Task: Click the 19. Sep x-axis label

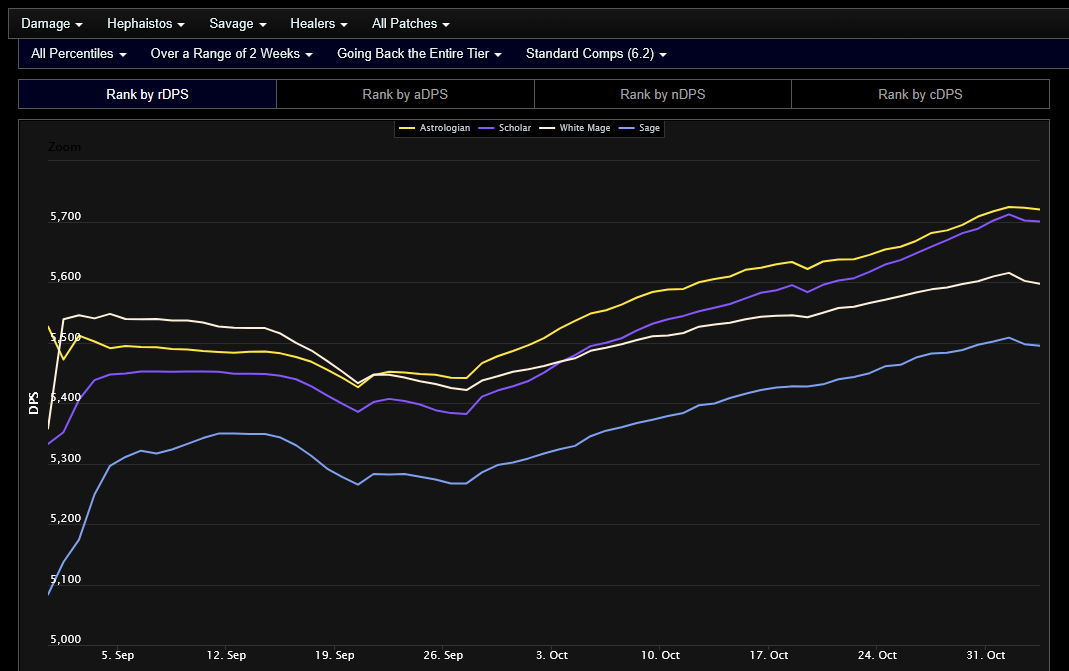Action: click(x=335, y=655)
